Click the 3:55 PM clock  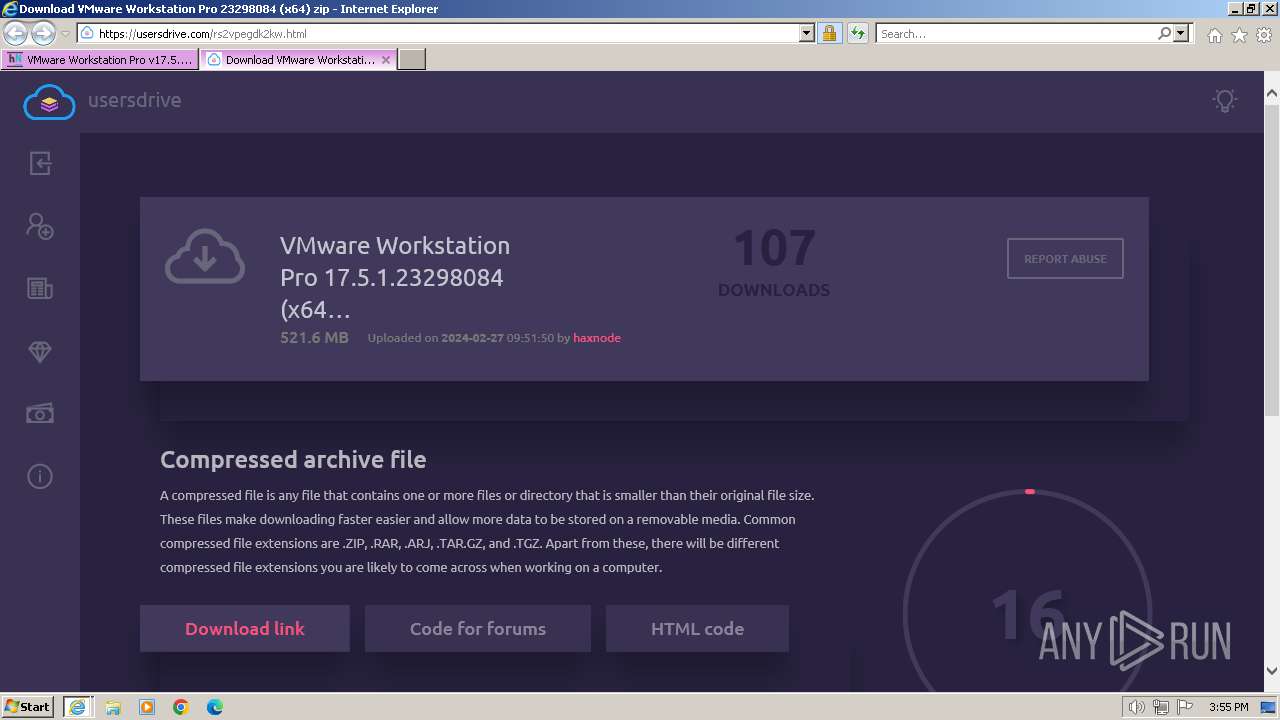pos(1229,707)
